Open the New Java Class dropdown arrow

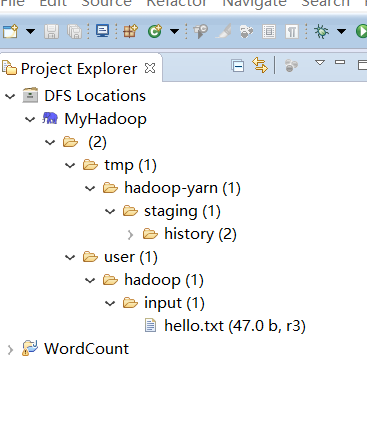coord(174,32)
